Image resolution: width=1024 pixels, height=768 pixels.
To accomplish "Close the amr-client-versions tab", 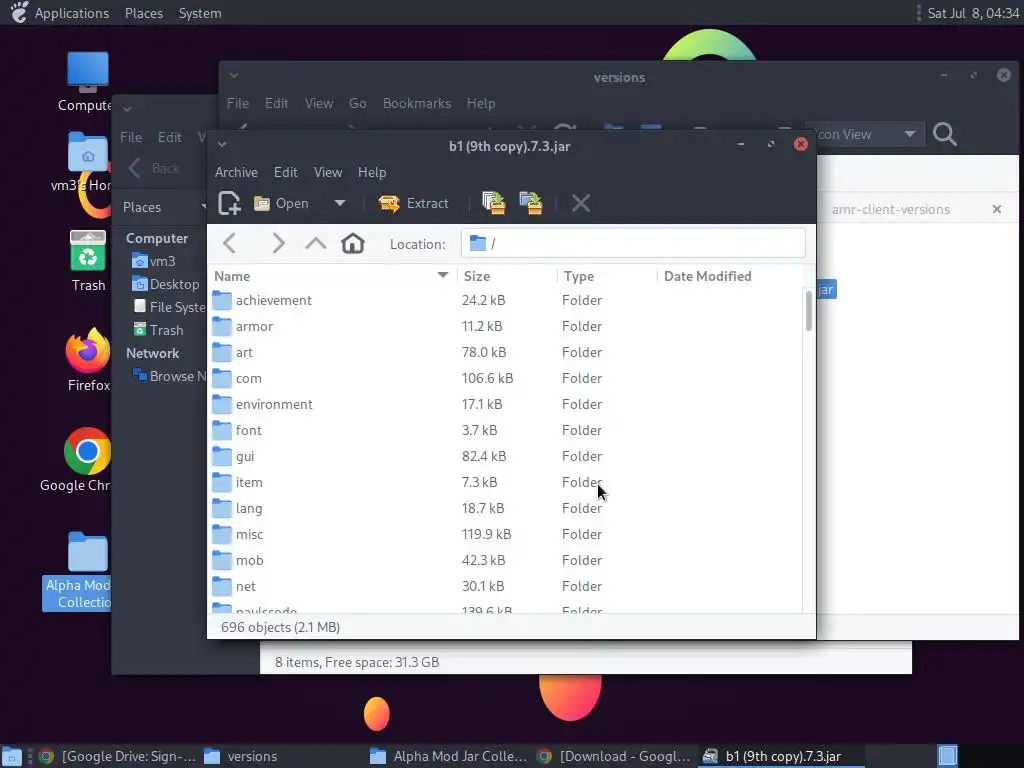I will tap(997, 209).
